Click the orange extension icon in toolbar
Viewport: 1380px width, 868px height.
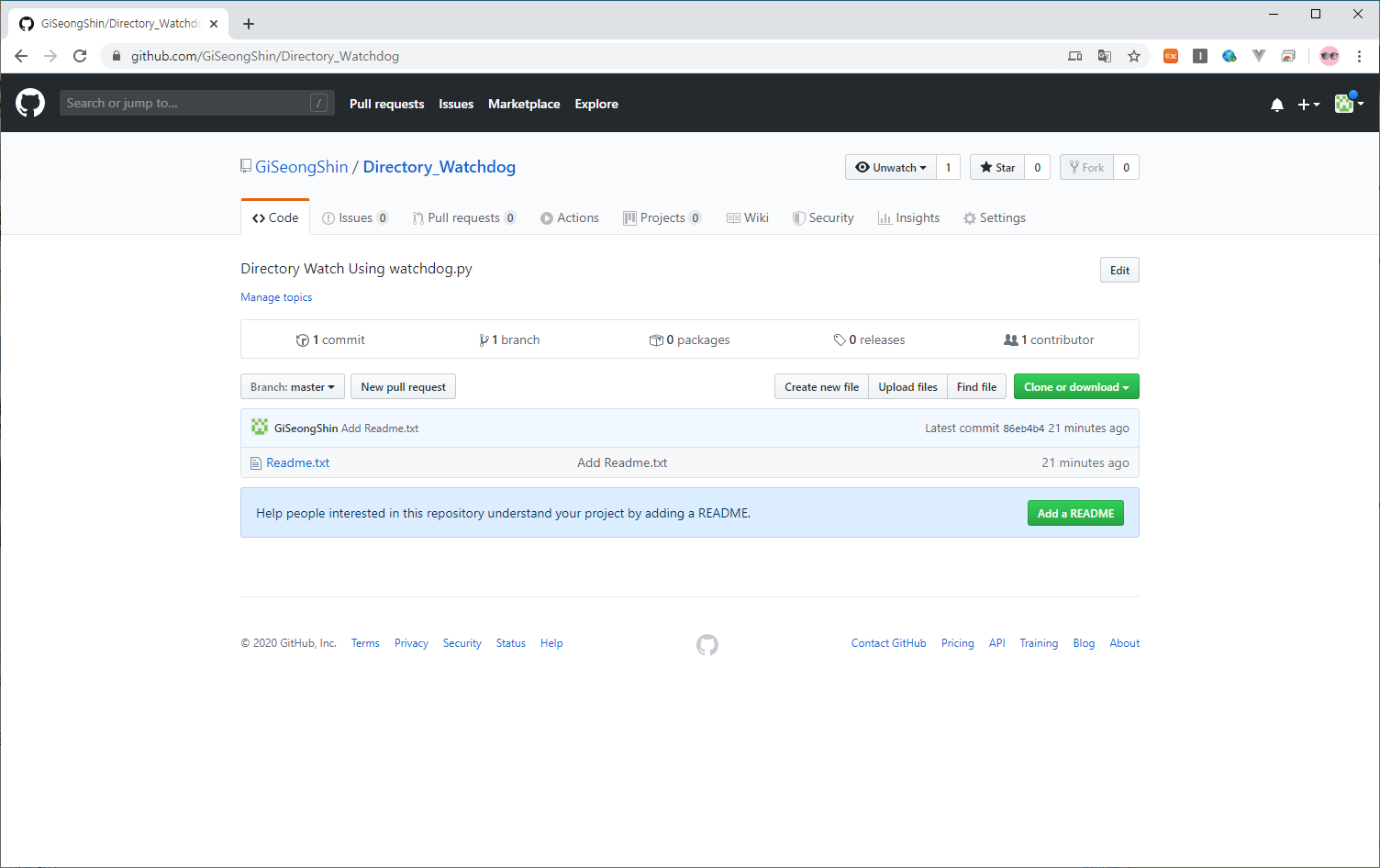pos(1171,56)
